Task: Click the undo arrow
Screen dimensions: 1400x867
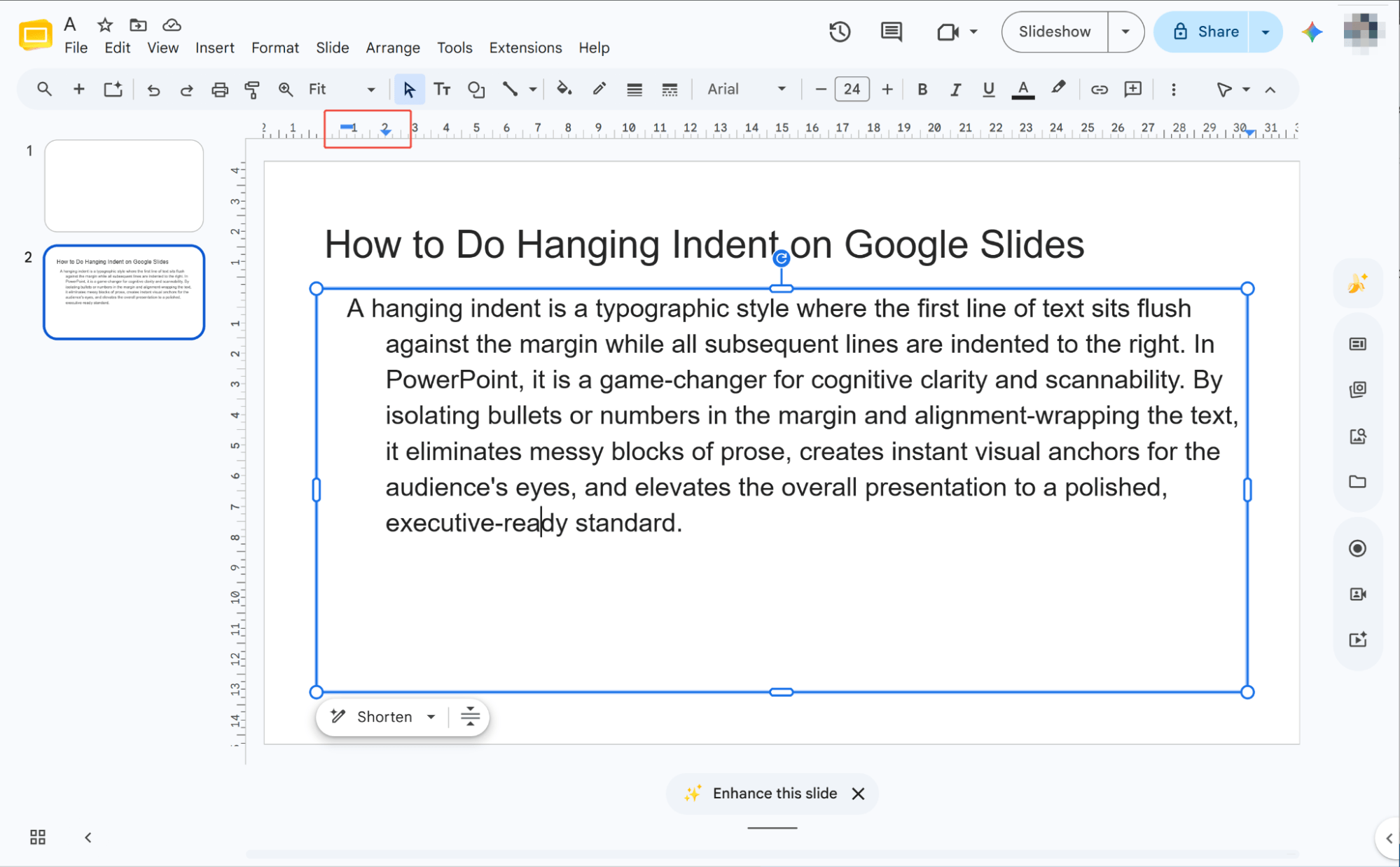Action: pos(153,90)
